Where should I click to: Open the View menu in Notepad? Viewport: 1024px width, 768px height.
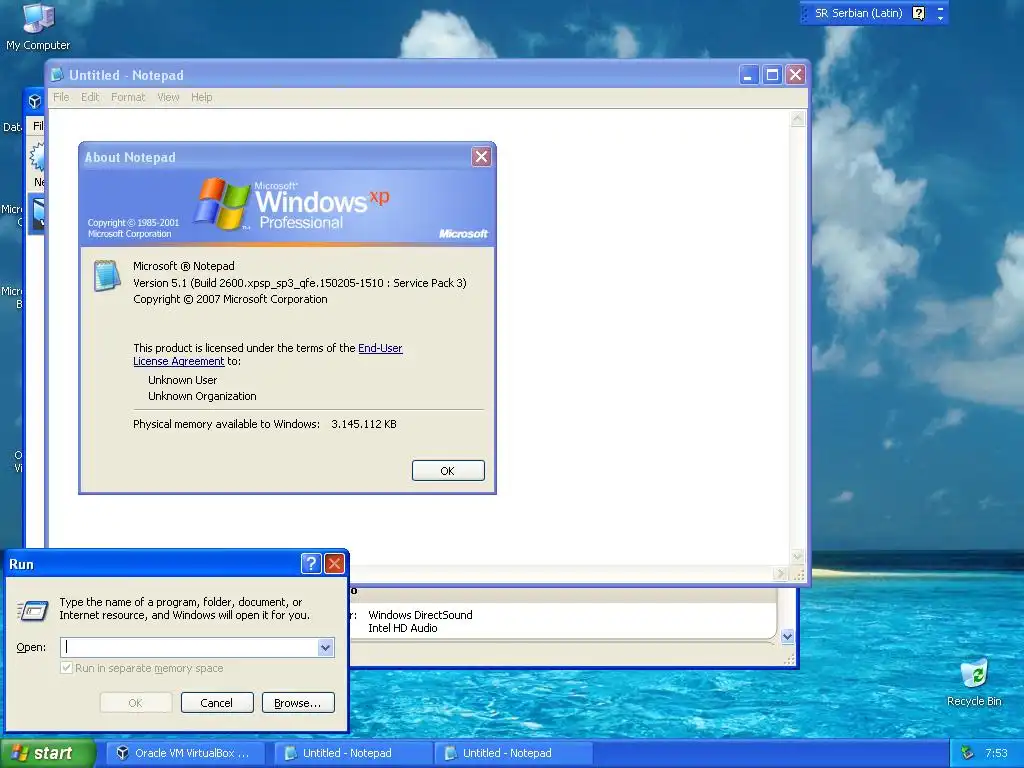tap(168, 97)
